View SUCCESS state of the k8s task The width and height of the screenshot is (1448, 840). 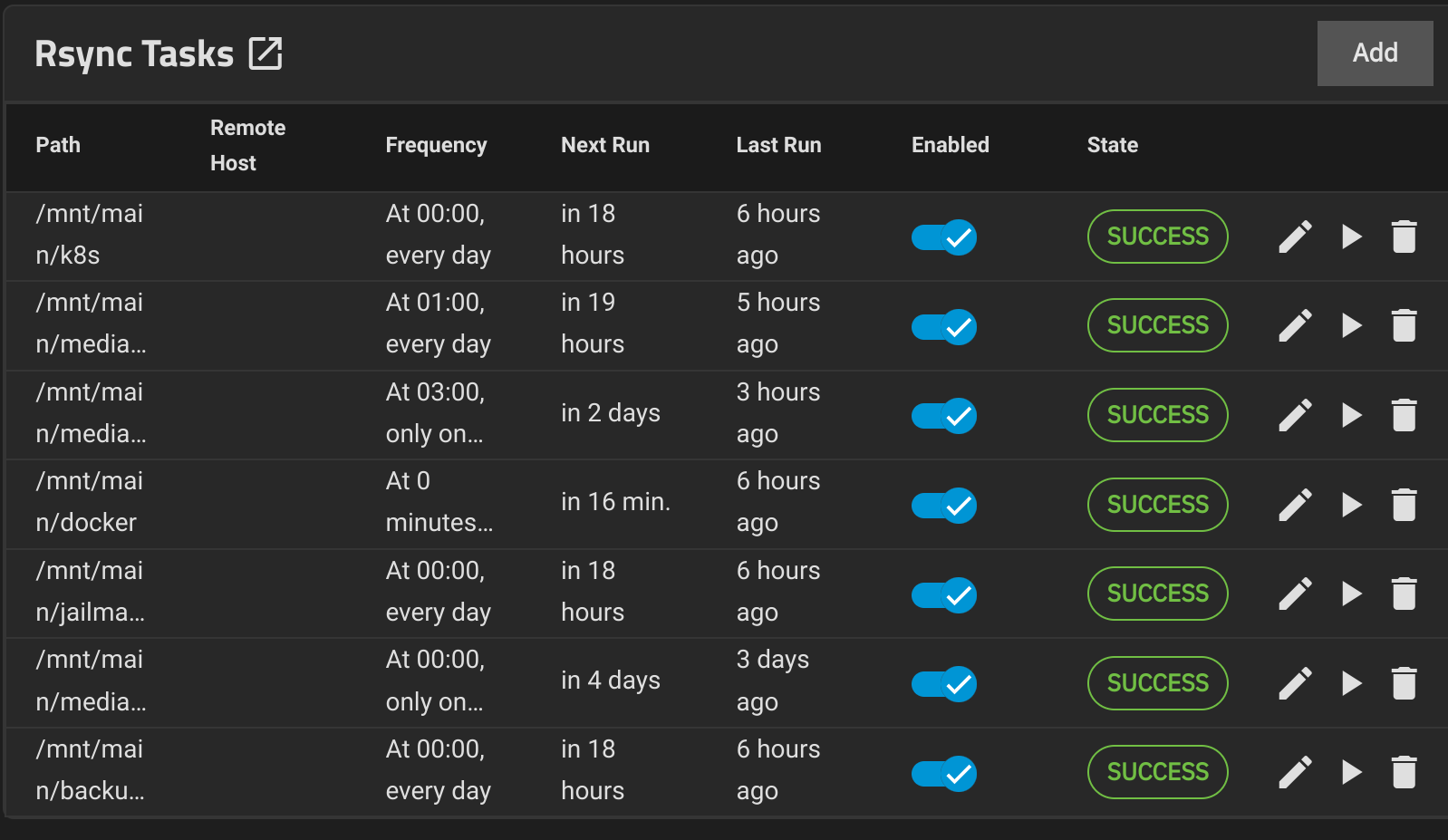1157,237
